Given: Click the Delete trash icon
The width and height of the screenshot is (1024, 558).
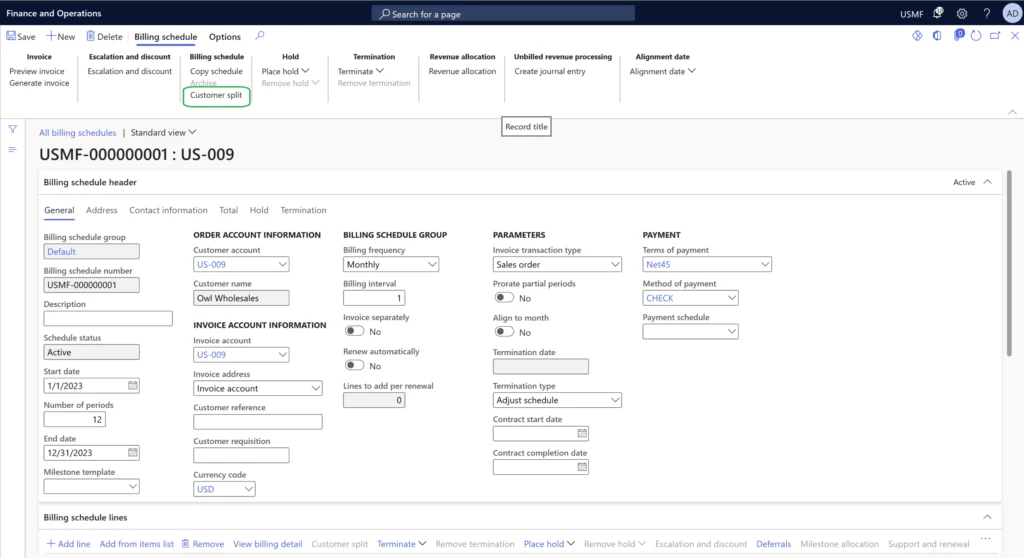Looking at the screenshot, I should pos(91,36).
